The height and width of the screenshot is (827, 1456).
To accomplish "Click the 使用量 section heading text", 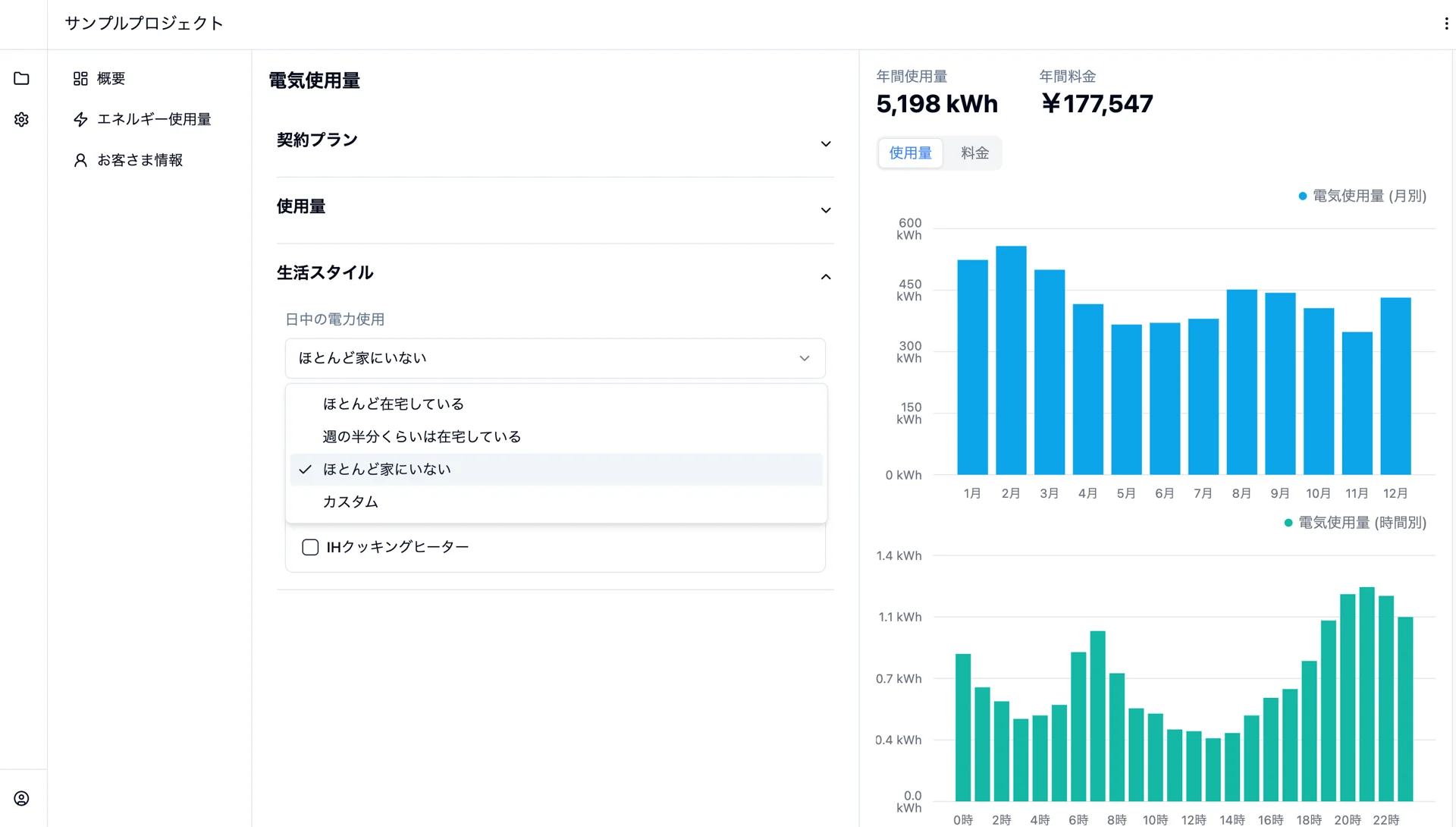I will point(301,206).
